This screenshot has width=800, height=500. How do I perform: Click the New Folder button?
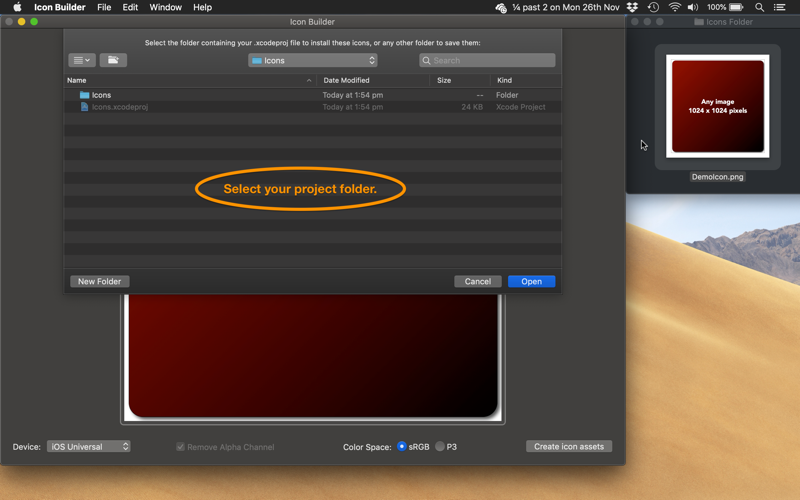[99, 281]
